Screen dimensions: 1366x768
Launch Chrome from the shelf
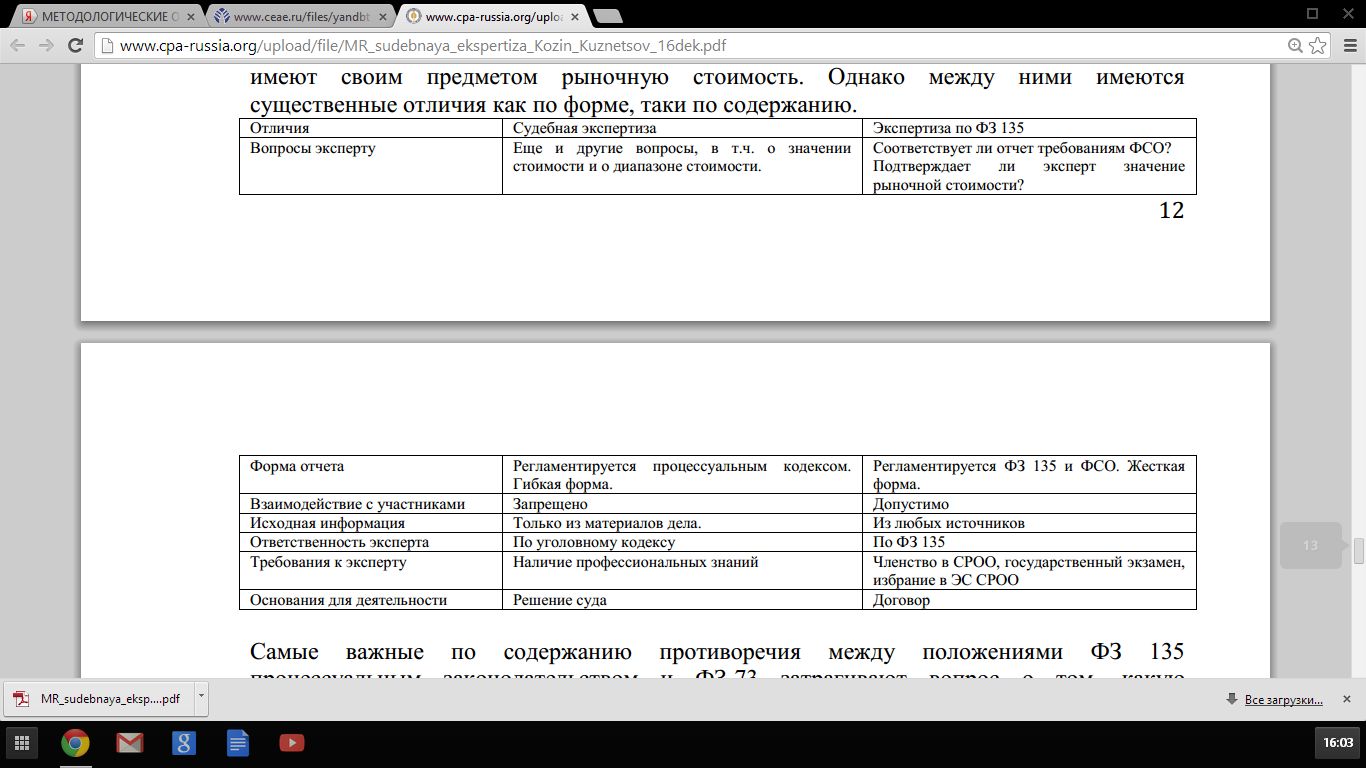[x=75, y=743]
